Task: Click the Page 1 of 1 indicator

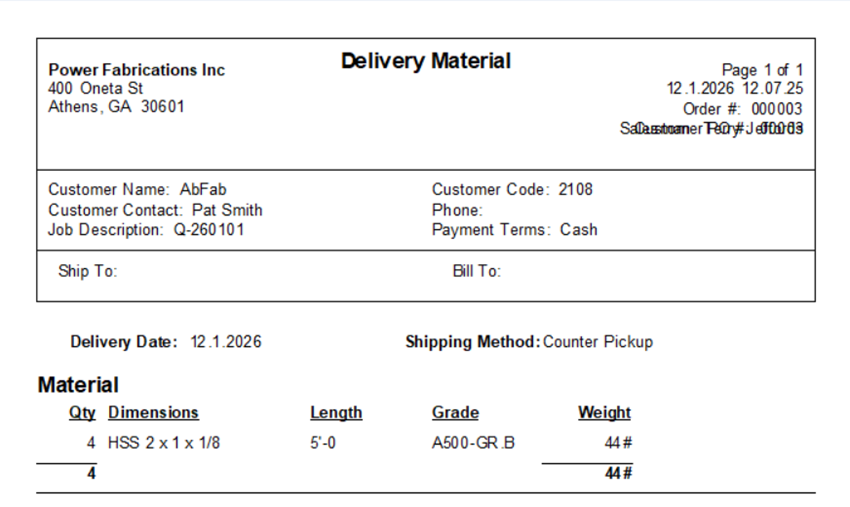Action: pyautogui.click(x=762, y=70)
